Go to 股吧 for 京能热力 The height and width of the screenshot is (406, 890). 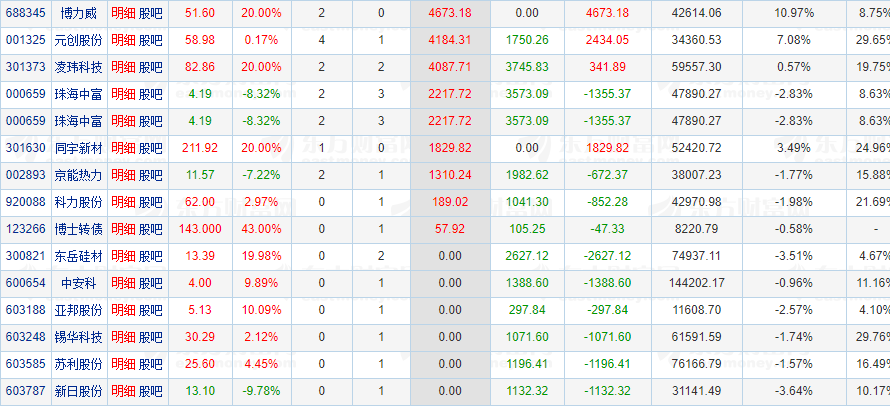150,175
